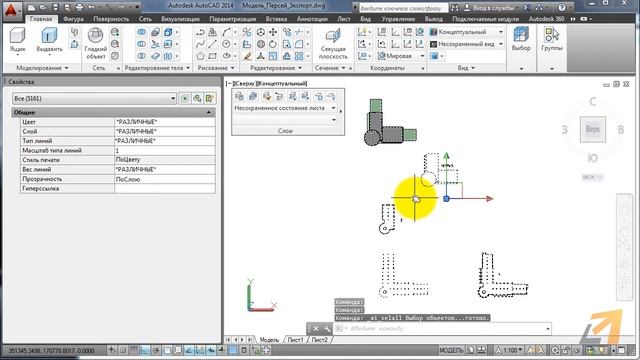Screen dimensions: 640x360
Task: Open the Все (5161) object selection dropdown
Action: pos(94,98)
